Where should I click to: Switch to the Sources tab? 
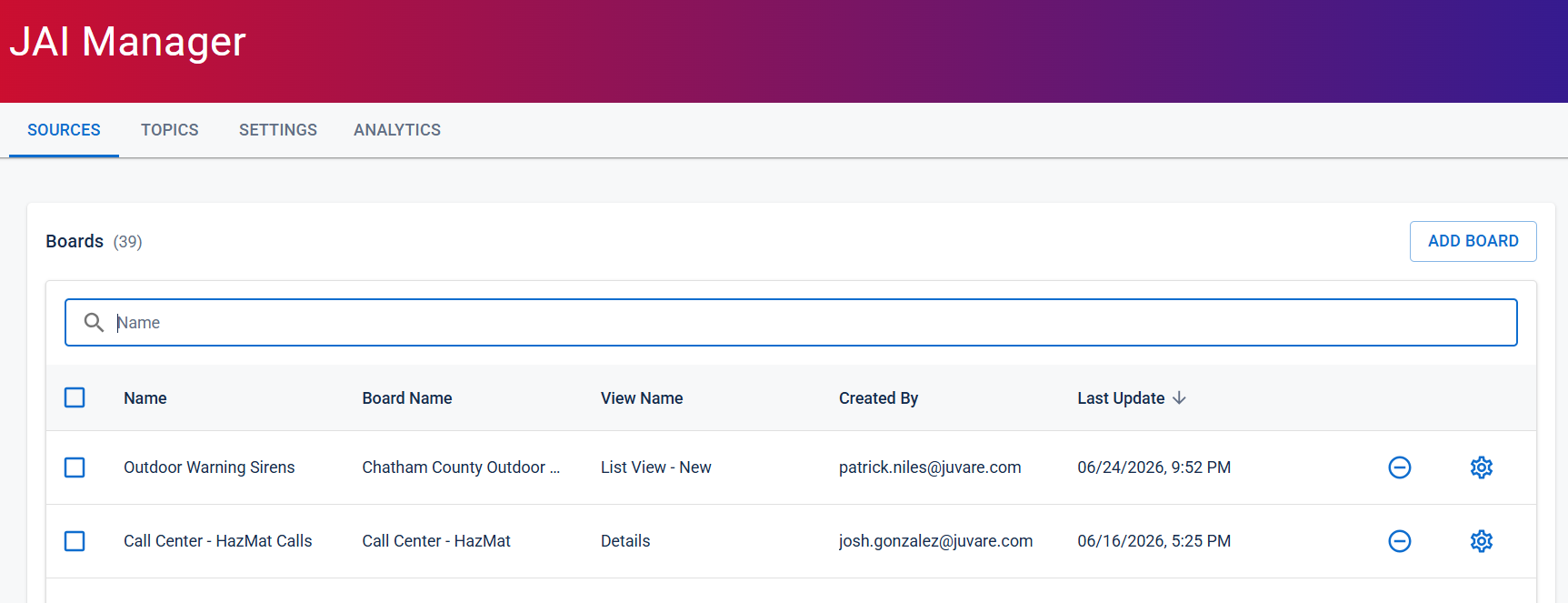[64, 130]
